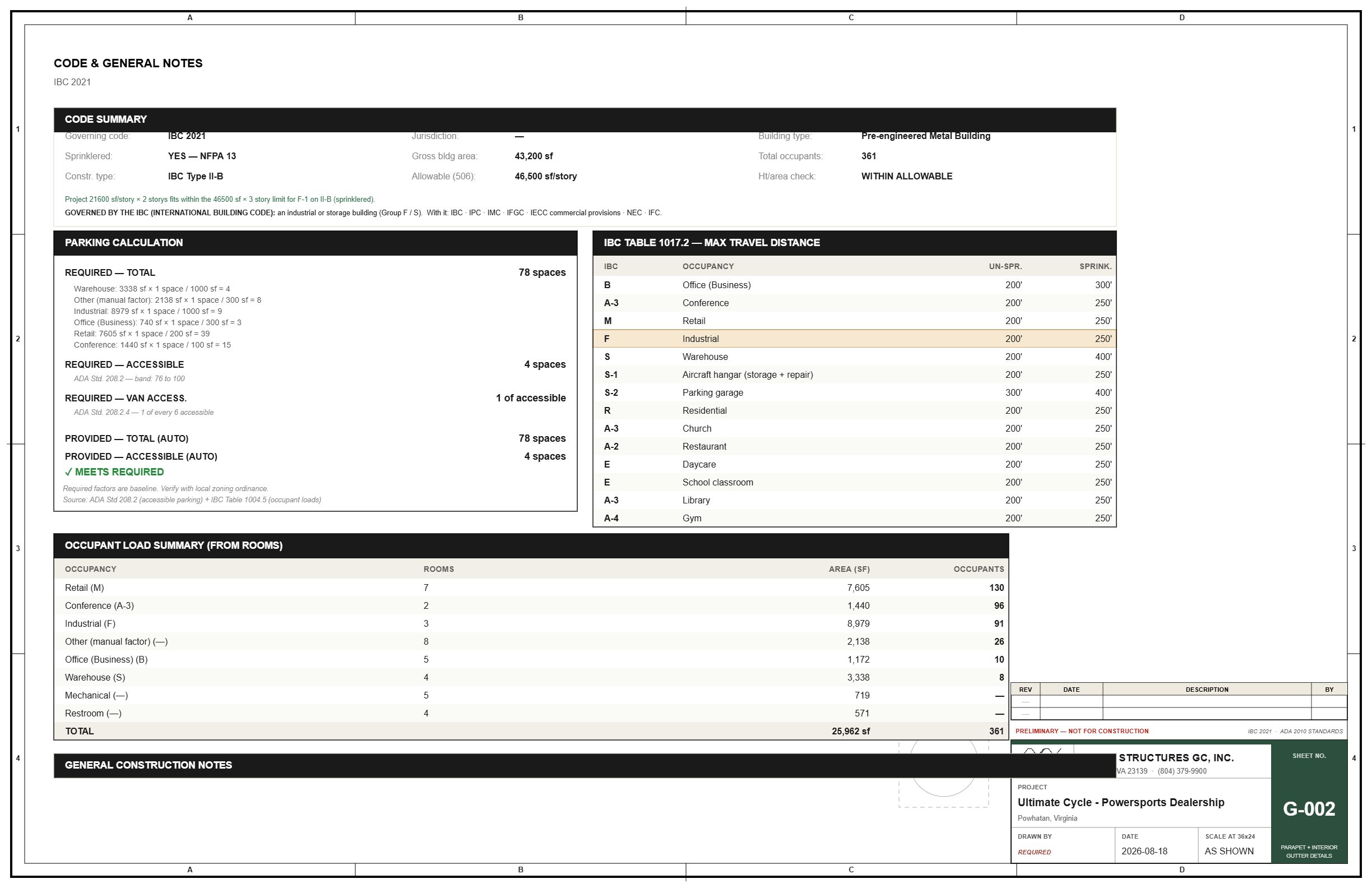Screen dimensions: 1372x888
Task: Select the 'WITHIN ALLOWABLE' height/area check
Action: point(906,177)
